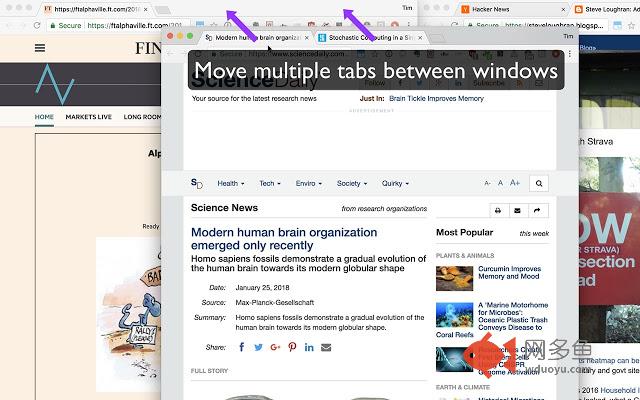Open the hamburger menu in the FT Alphaville window
Viewport: 640px width, 400px height.
pyautogui.click(x=40, y=48)
